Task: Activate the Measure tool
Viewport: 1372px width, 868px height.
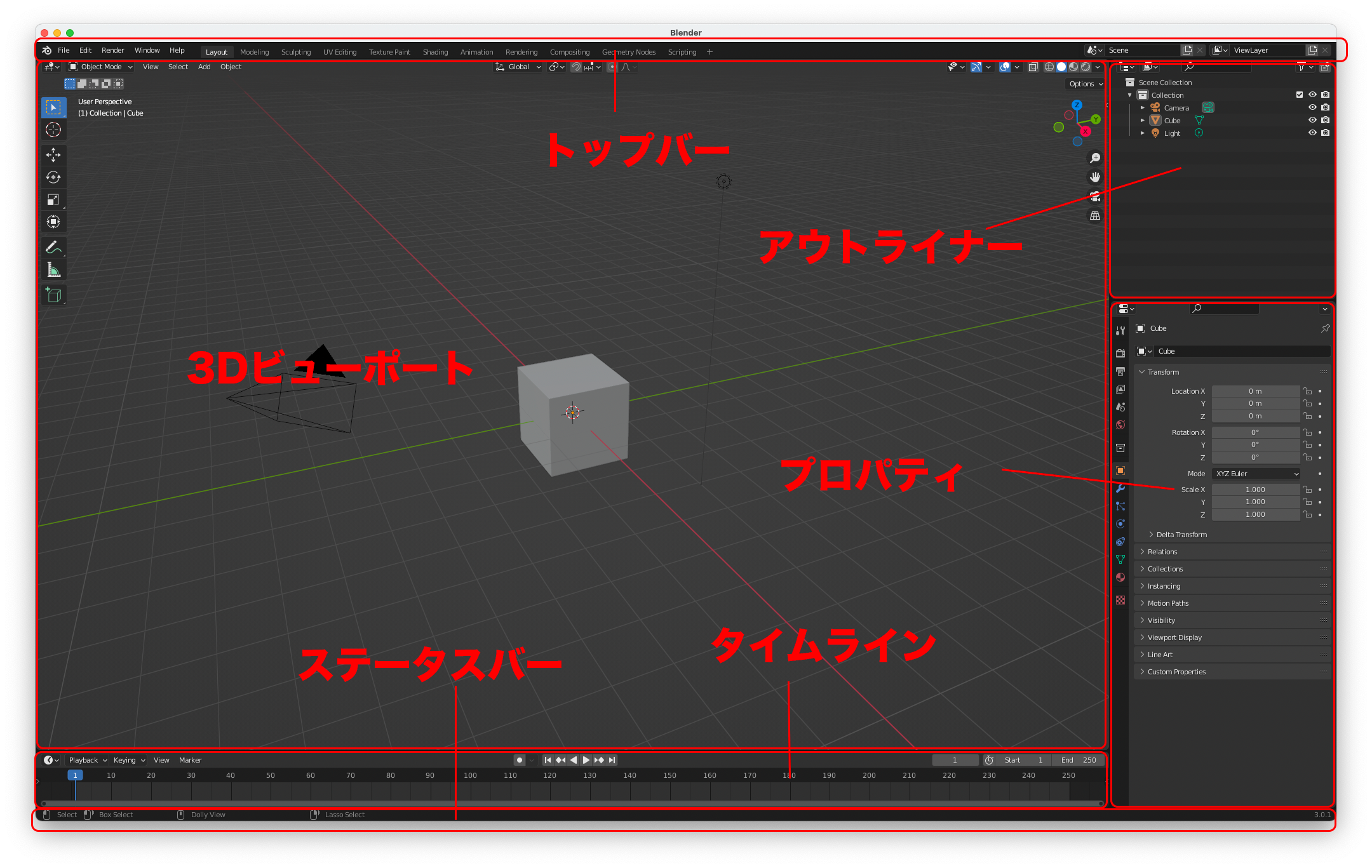Action: click(54, 269)
